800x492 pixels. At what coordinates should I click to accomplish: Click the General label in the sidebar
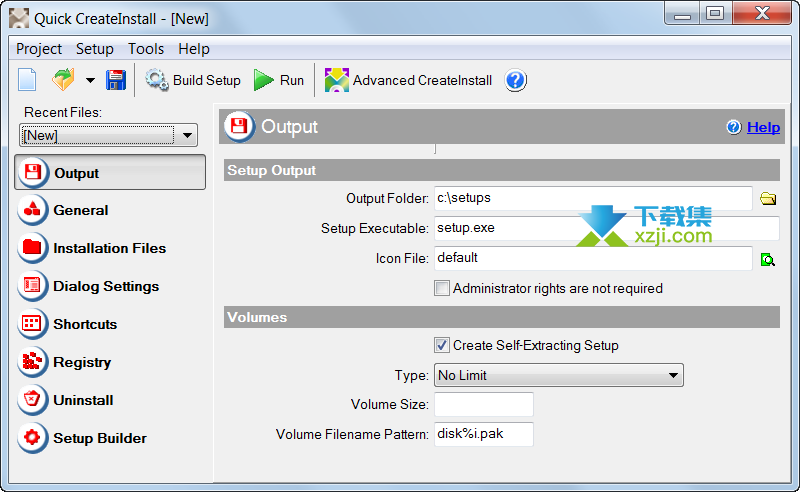tap(81, 210)
